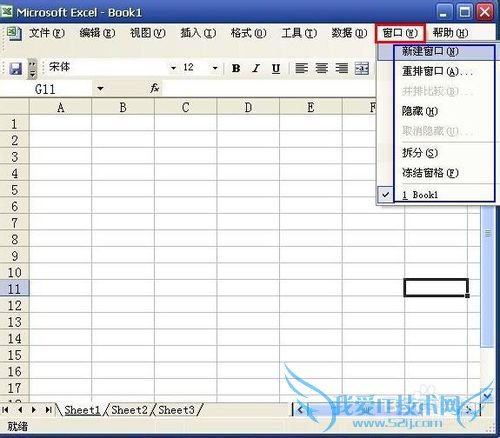Toggle Italic formatting
500x438 pixels.
256,68
